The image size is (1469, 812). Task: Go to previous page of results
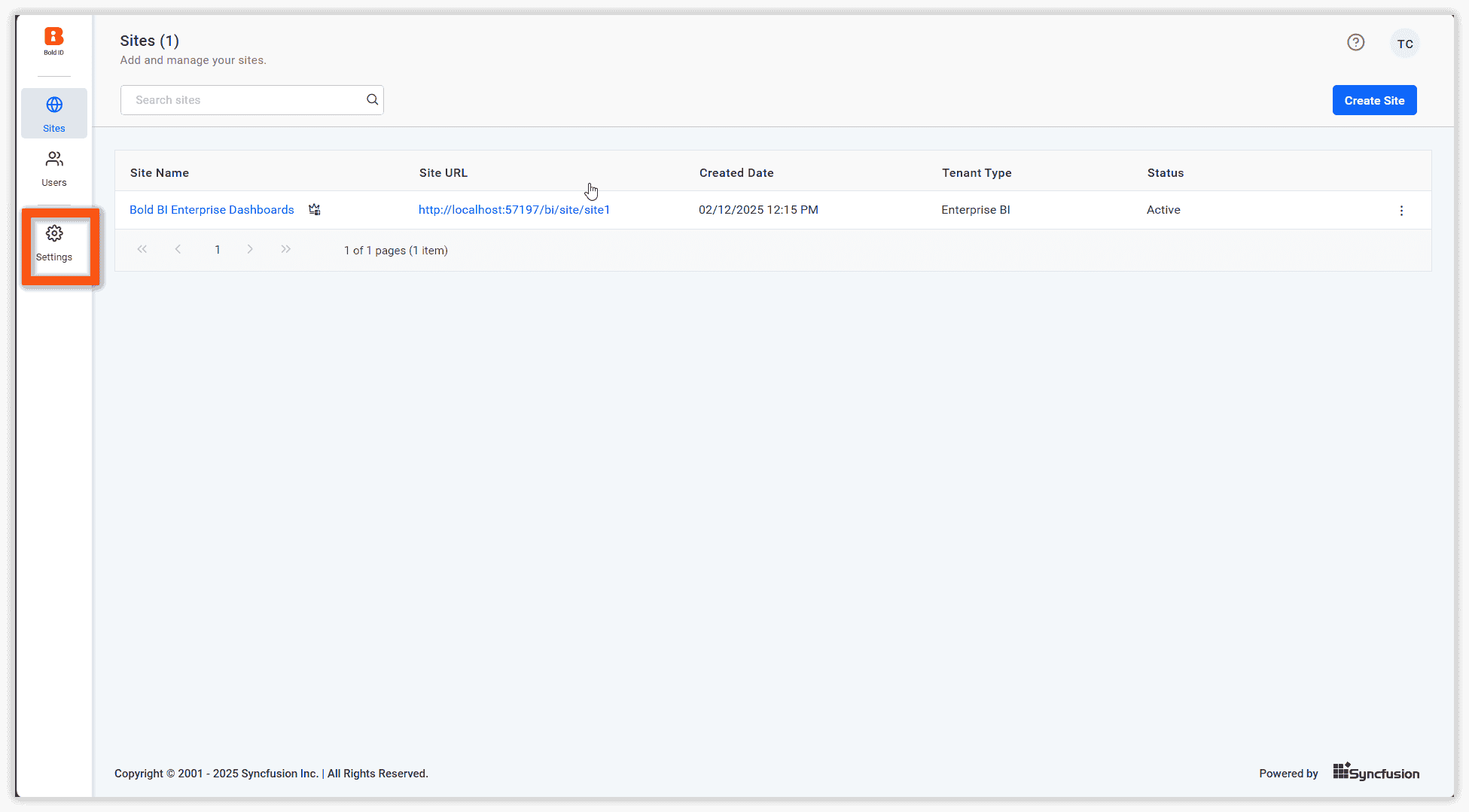coord(178,249)
